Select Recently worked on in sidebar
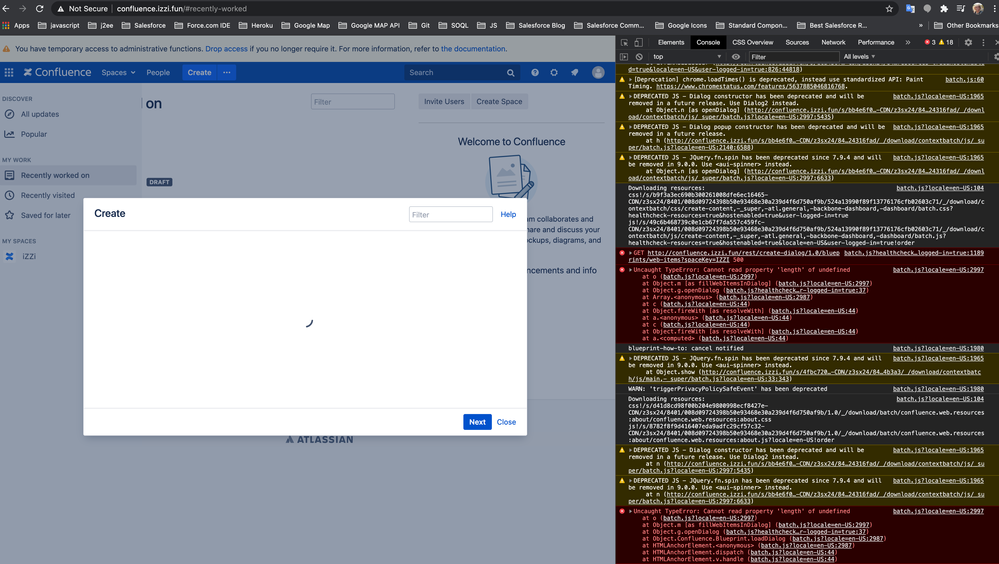This screenshot has height=564, width=999. click(68, 175)
